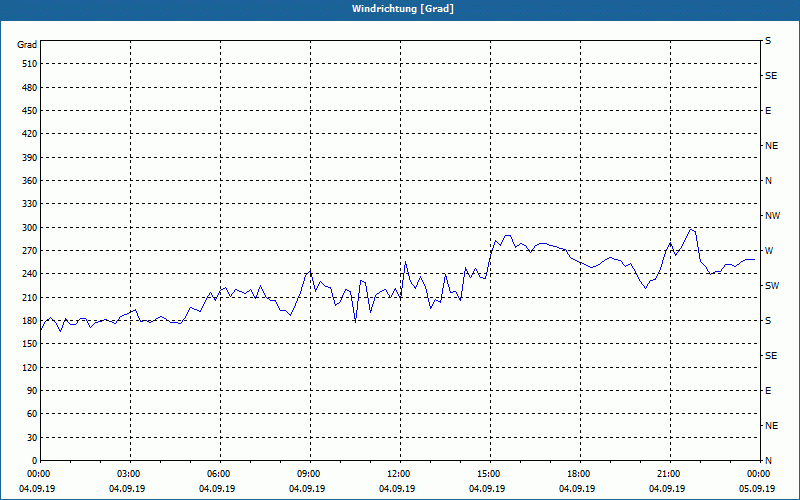Select the NW compass direction label
Viewport: 800px width, 500px height.
click(772, 216)
